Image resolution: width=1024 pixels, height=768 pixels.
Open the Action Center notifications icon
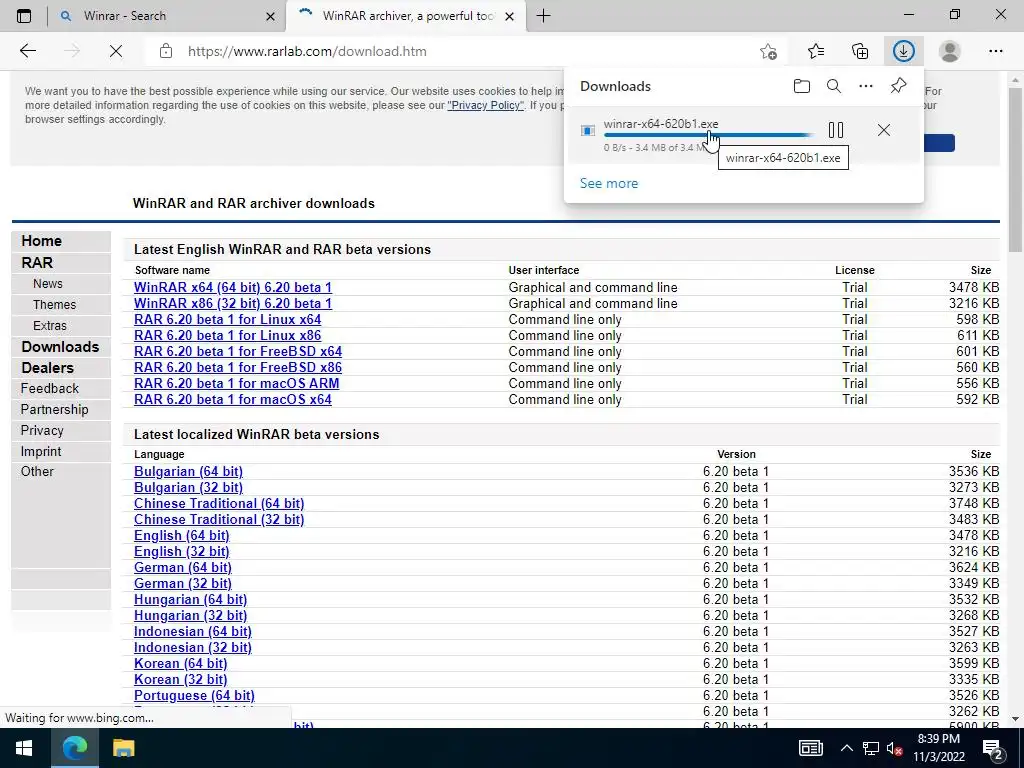point(993,749)
